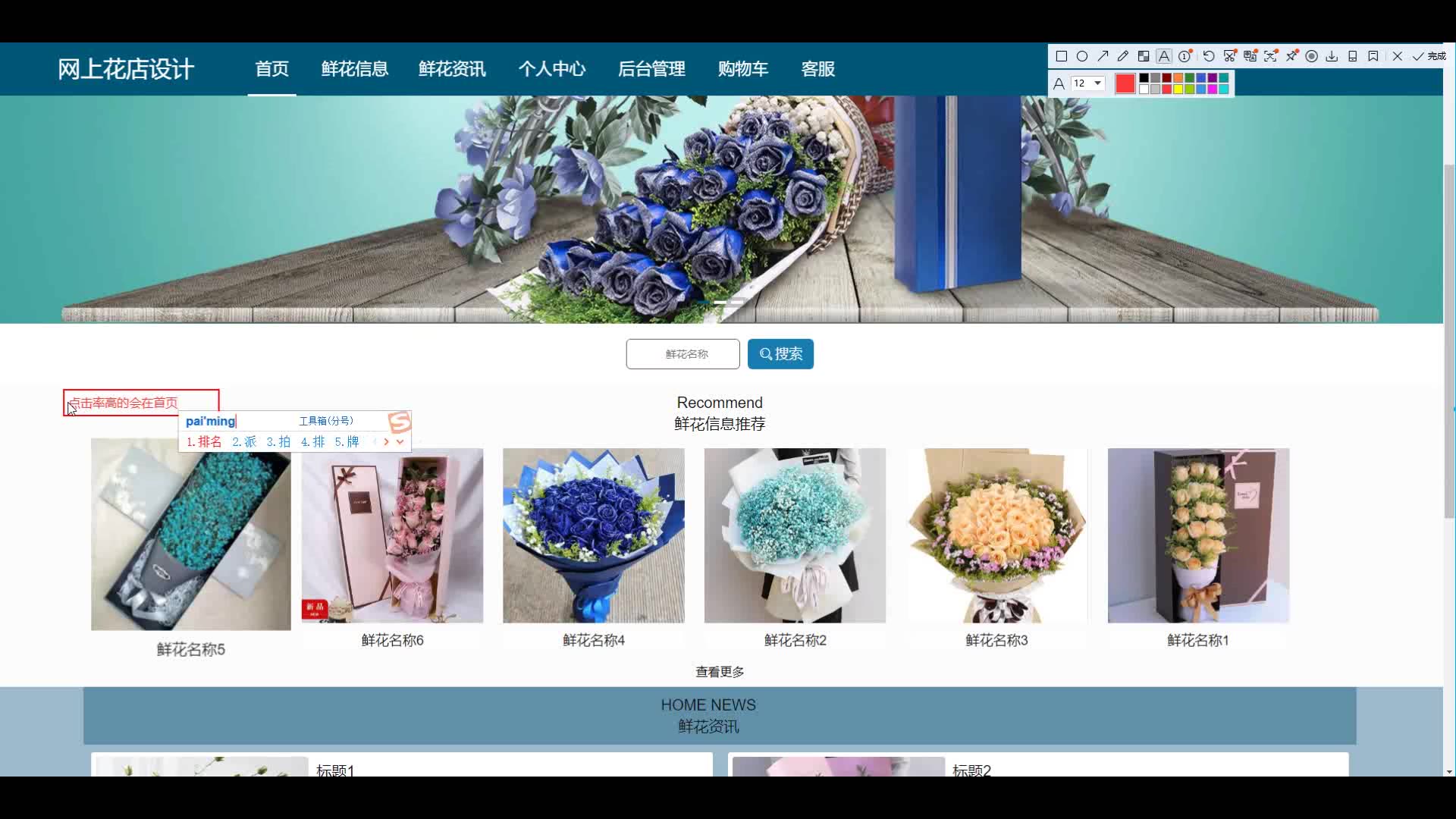Screen dimensions: 1456x819
Task: Open the 鲜花名称4 blue roses thumbnail
Action: pyautogui.click(x=594, y=535)
